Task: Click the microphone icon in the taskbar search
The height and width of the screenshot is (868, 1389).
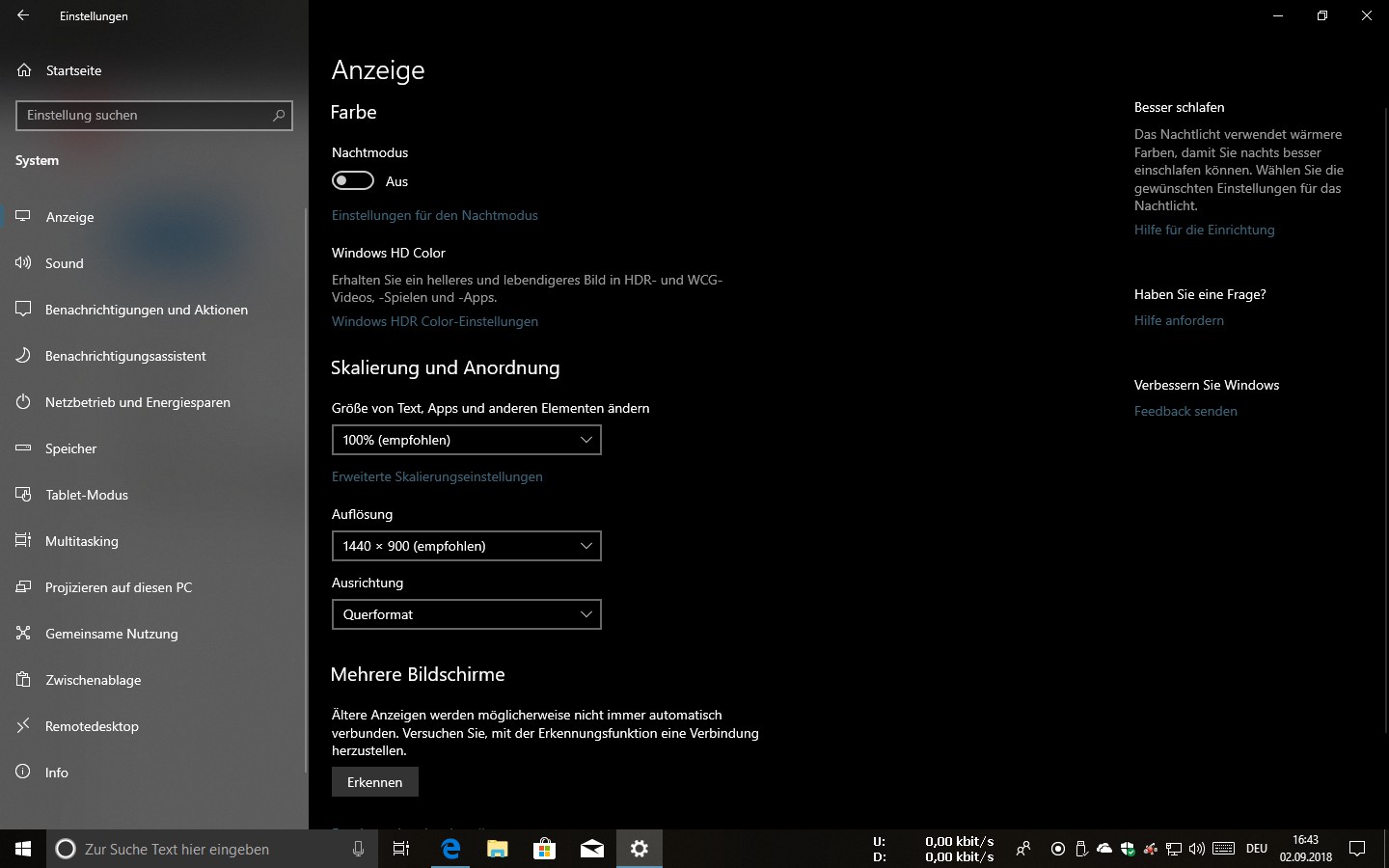Action: point(358,849)
